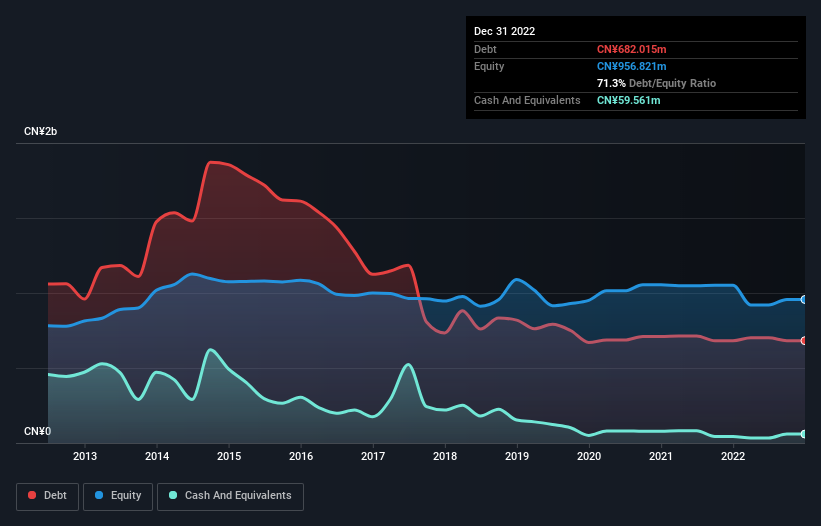Screen dimensions: 821x526
Task: Click the Equity row label in tooltip
Action: tap(489, 66)
